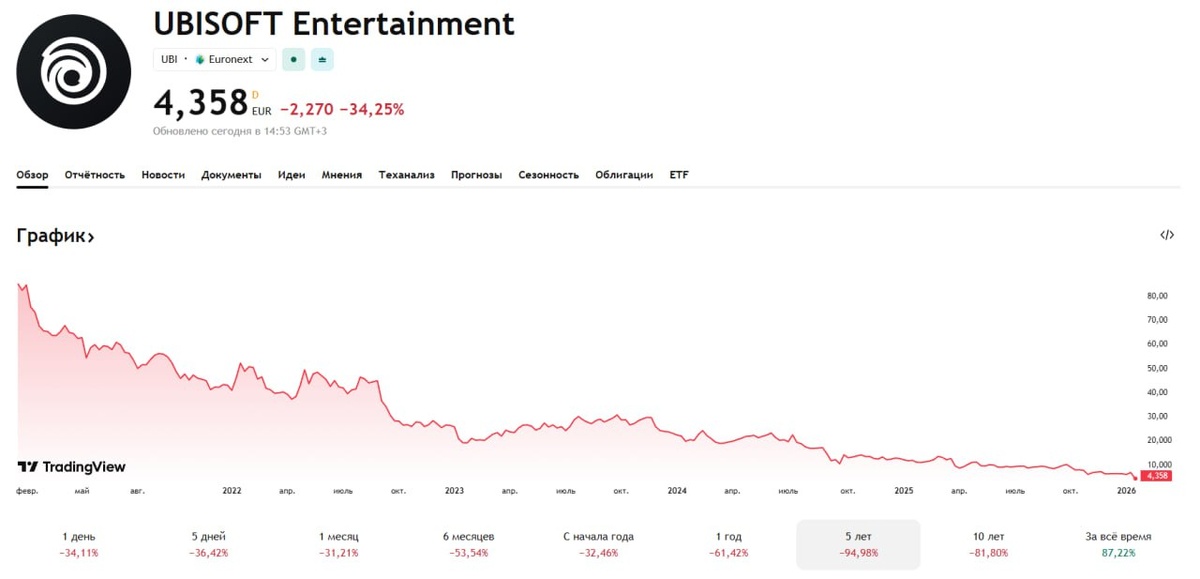The width and height of the screenshot is (1200, 579).
Task: Click the TradingView logo on chart
Action: pos(72,467)
